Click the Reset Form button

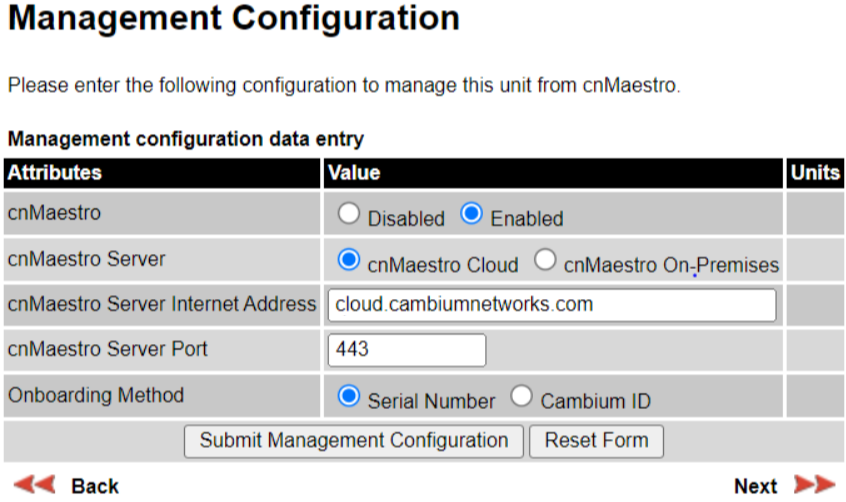pos(596,441)
